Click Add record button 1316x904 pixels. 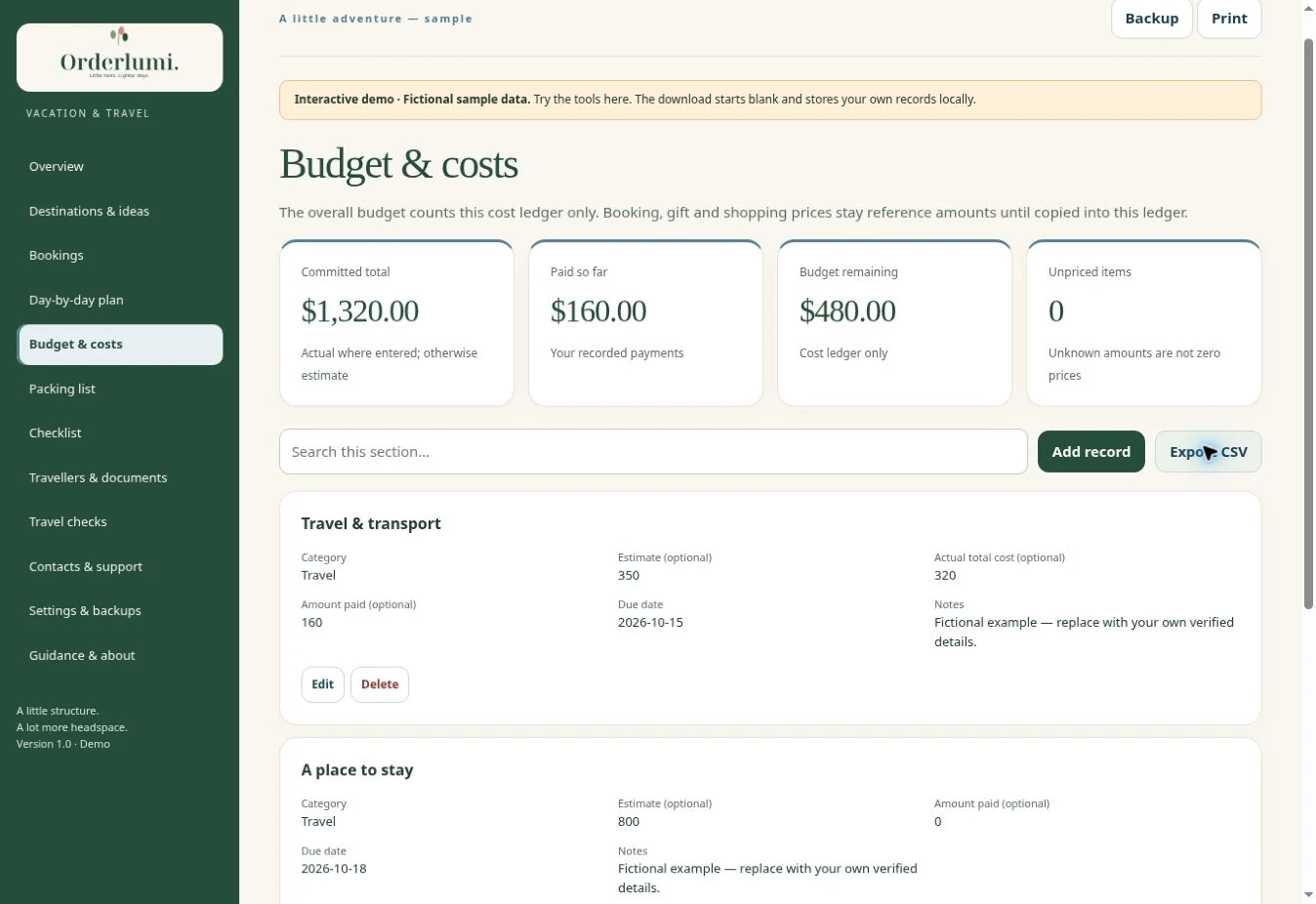coord(1090,452)
